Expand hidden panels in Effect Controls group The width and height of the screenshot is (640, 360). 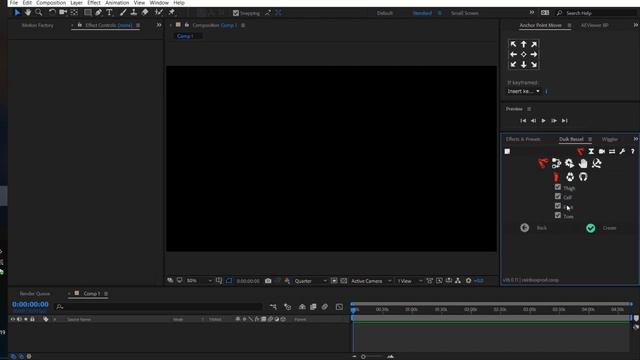click(x=159, y=25)
